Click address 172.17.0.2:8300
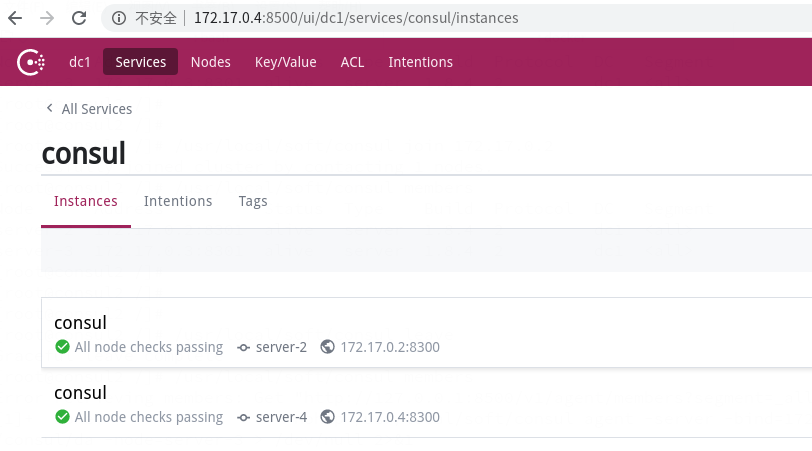This screenshot has width=812, height=451. click(390, 347)
